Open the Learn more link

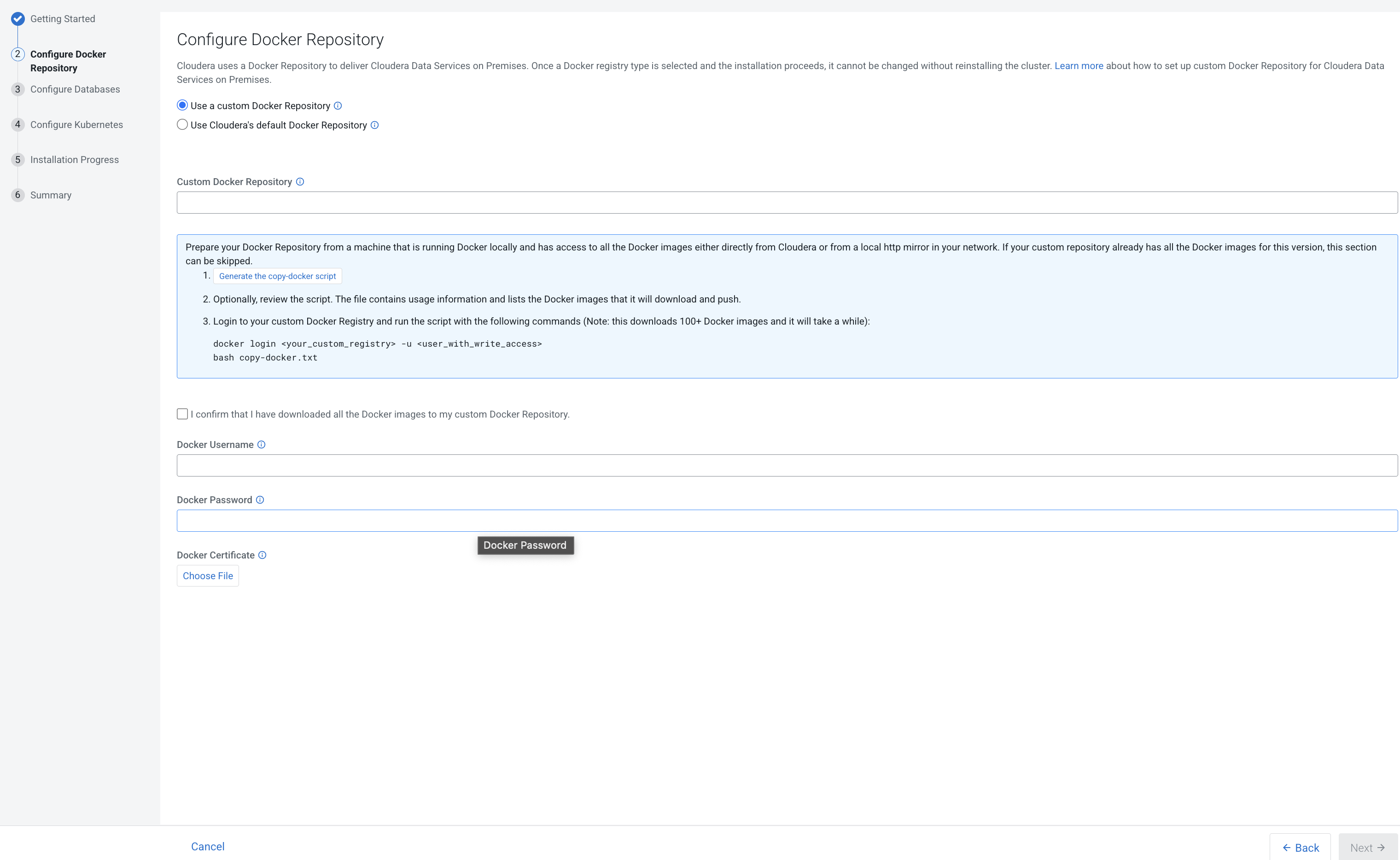click(1078, 66)
